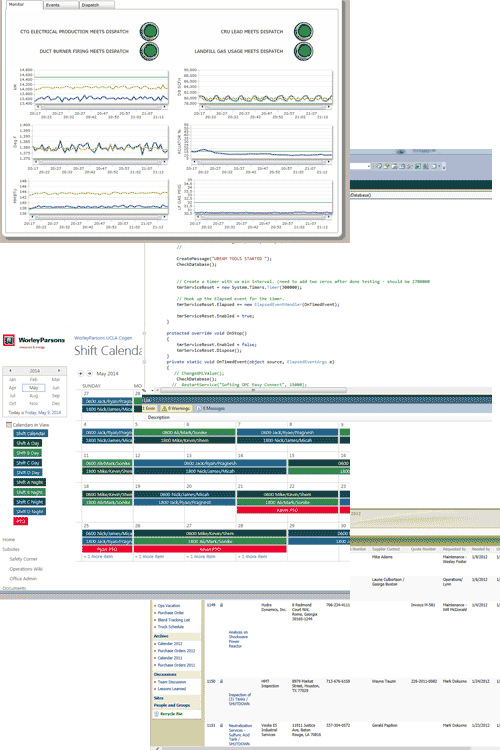Click the Shift A Day calendar color legend
The image size is (500, 750).
(x=28, y=443)
